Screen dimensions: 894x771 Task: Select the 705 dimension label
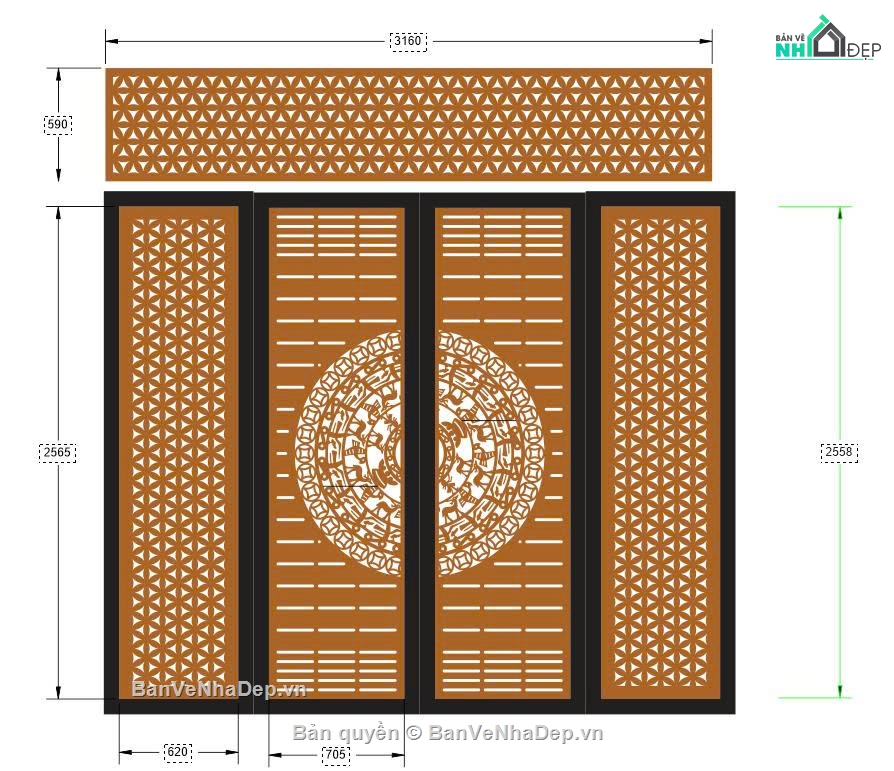(x=337, y=755)
